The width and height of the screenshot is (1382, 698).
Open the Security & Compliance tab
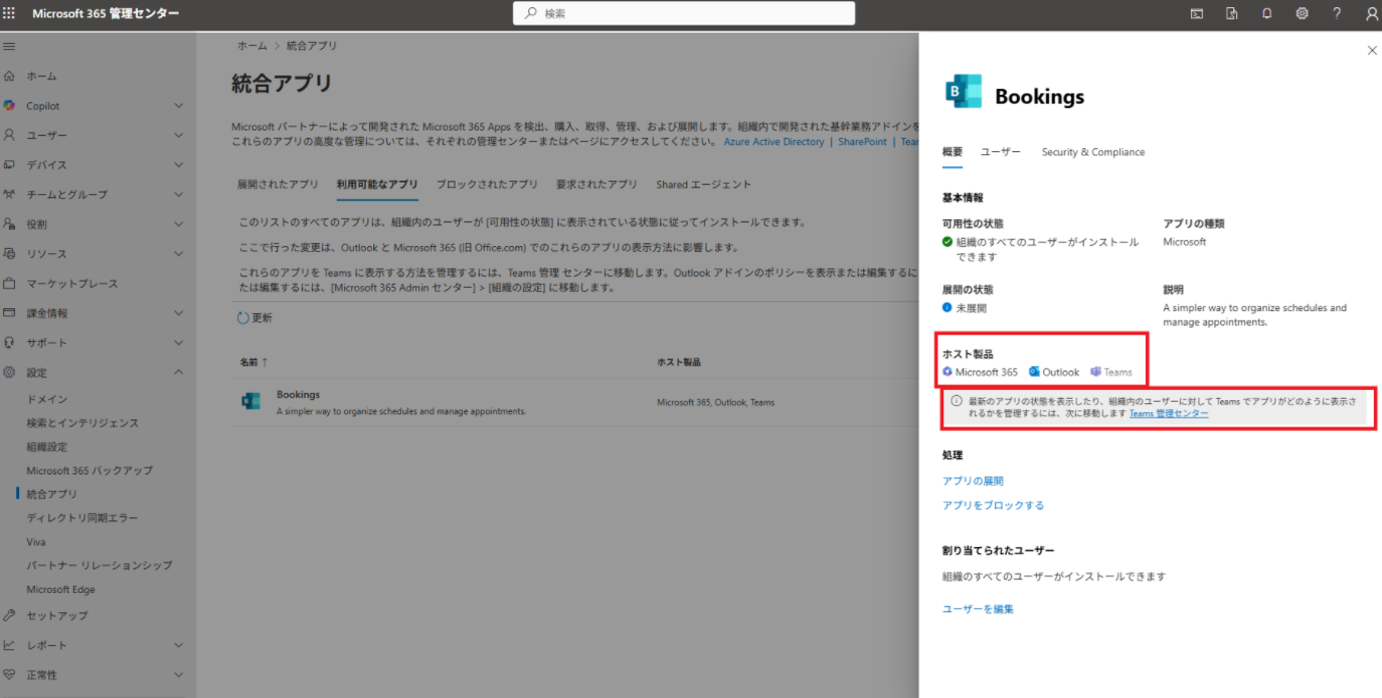[x=1093, y=152]
